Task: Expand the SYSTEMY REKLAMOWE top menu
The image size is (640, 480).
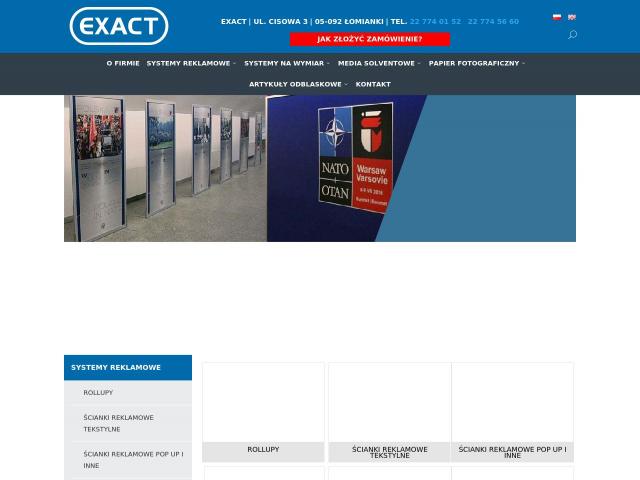Action: [x=190, y=63]
